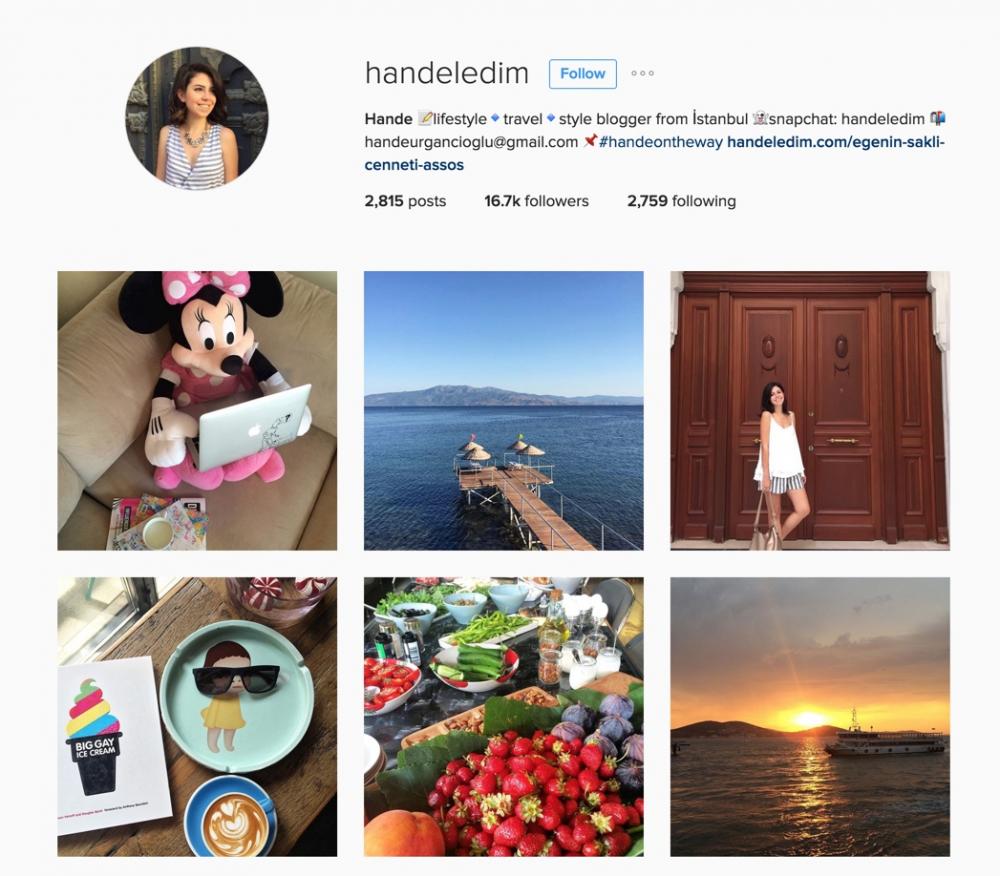Open the Minnie Mouse laptop photo

coord(197,411)
